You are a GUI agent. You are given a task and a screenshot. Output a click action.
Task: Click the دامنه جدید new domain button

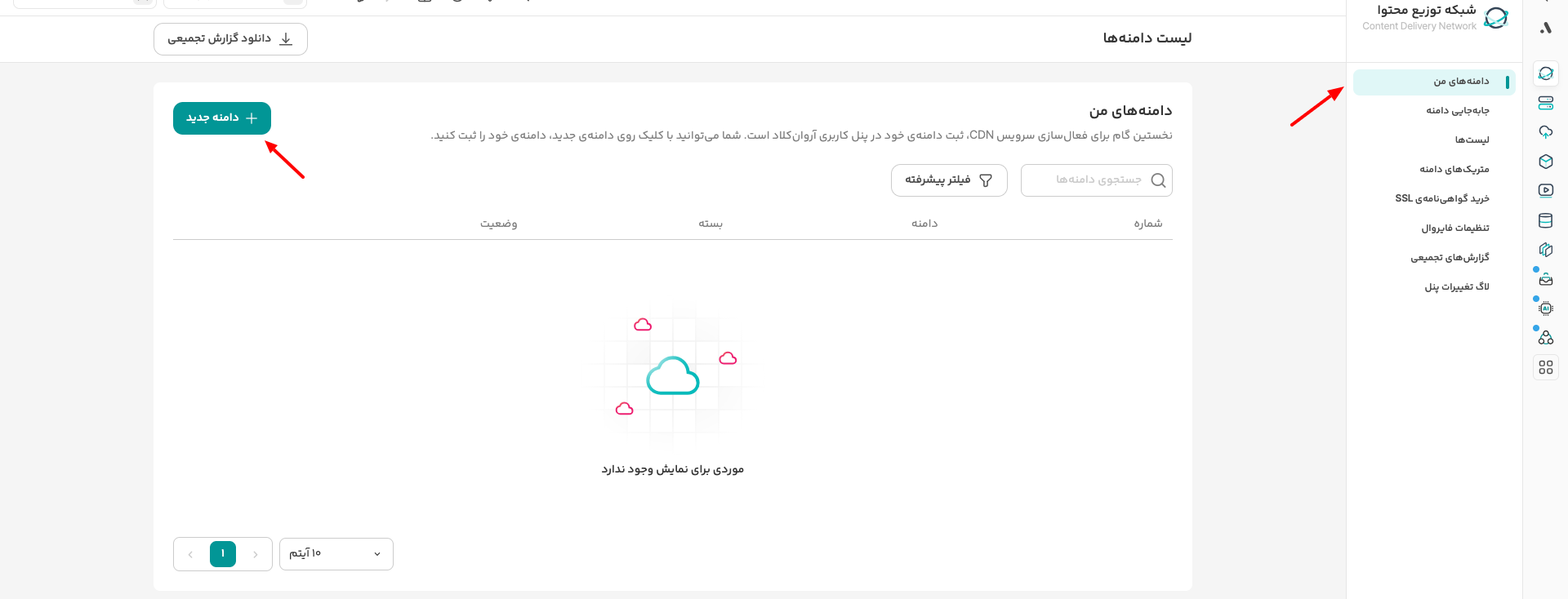(222, 118)
